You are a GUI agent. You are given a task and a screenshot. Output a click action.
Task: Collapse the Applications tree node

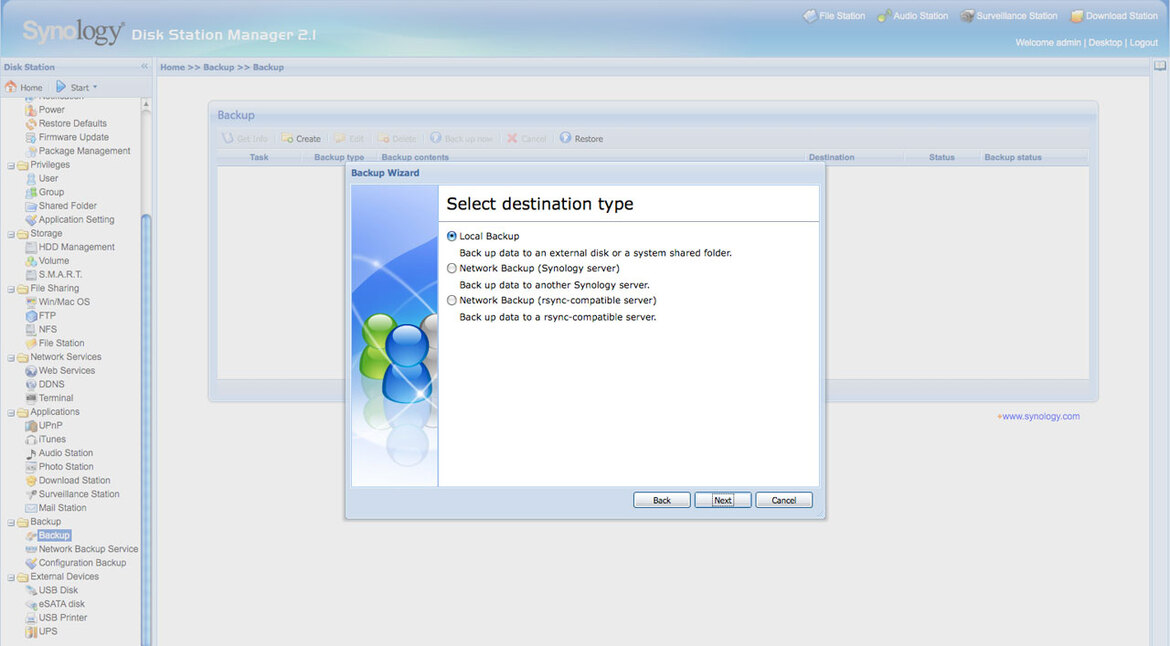click(x=11, y=413)
